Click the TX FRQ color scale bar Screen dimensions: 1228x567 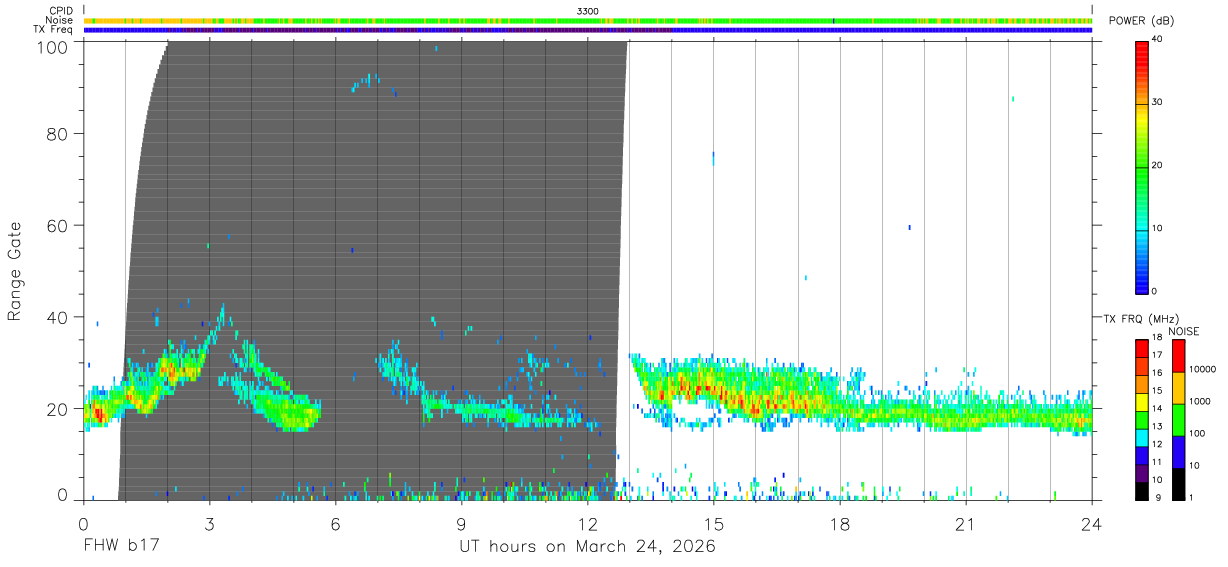tap(1143, 420)
